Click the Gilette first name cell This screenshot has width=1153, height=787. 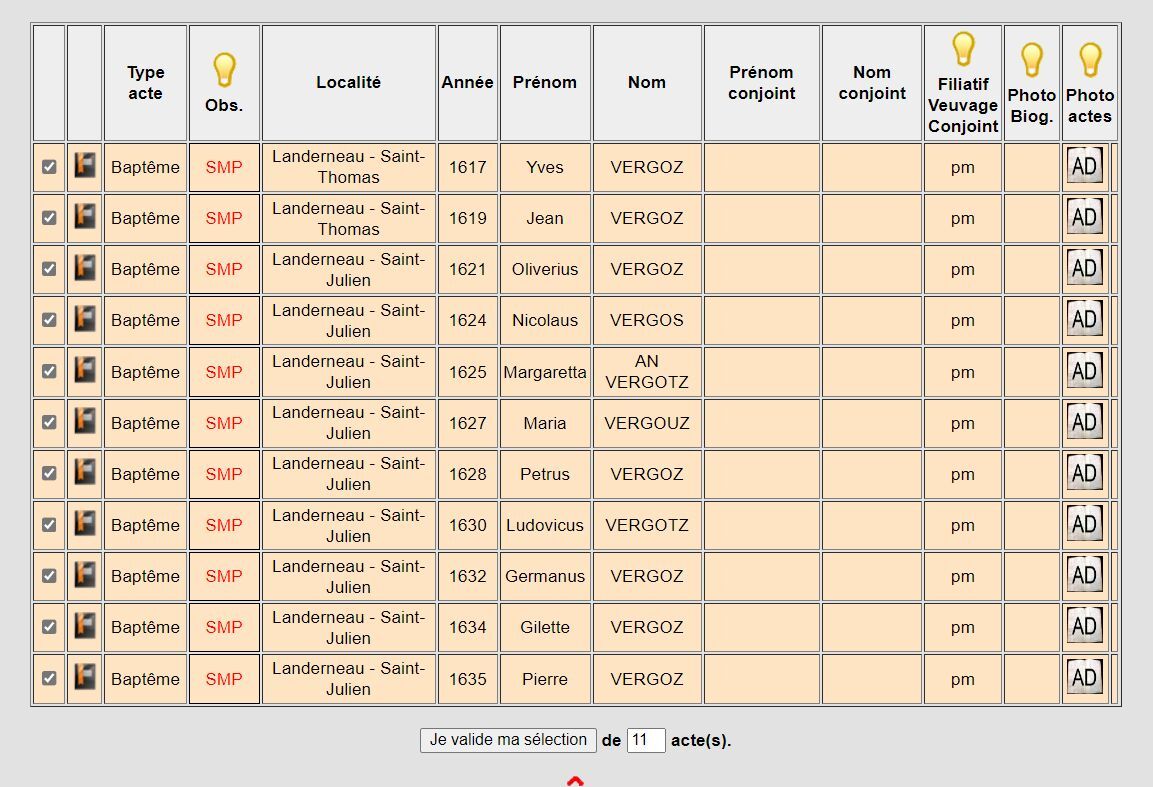point(545,627)
